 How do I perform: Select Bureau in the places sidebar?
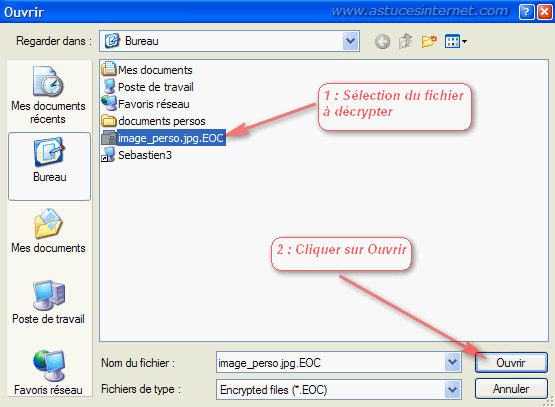[x=50, y=166]
